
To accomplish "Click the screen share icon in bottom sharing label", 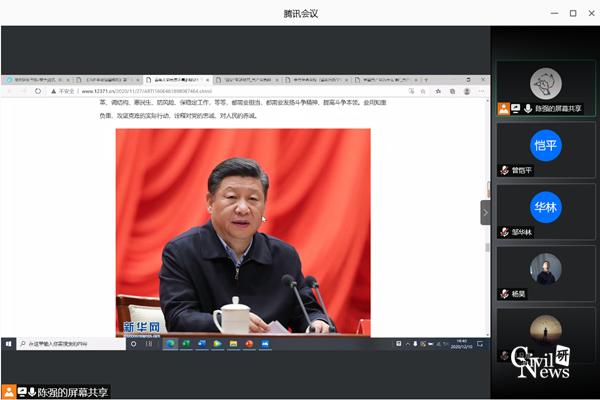I will [21, 390].
